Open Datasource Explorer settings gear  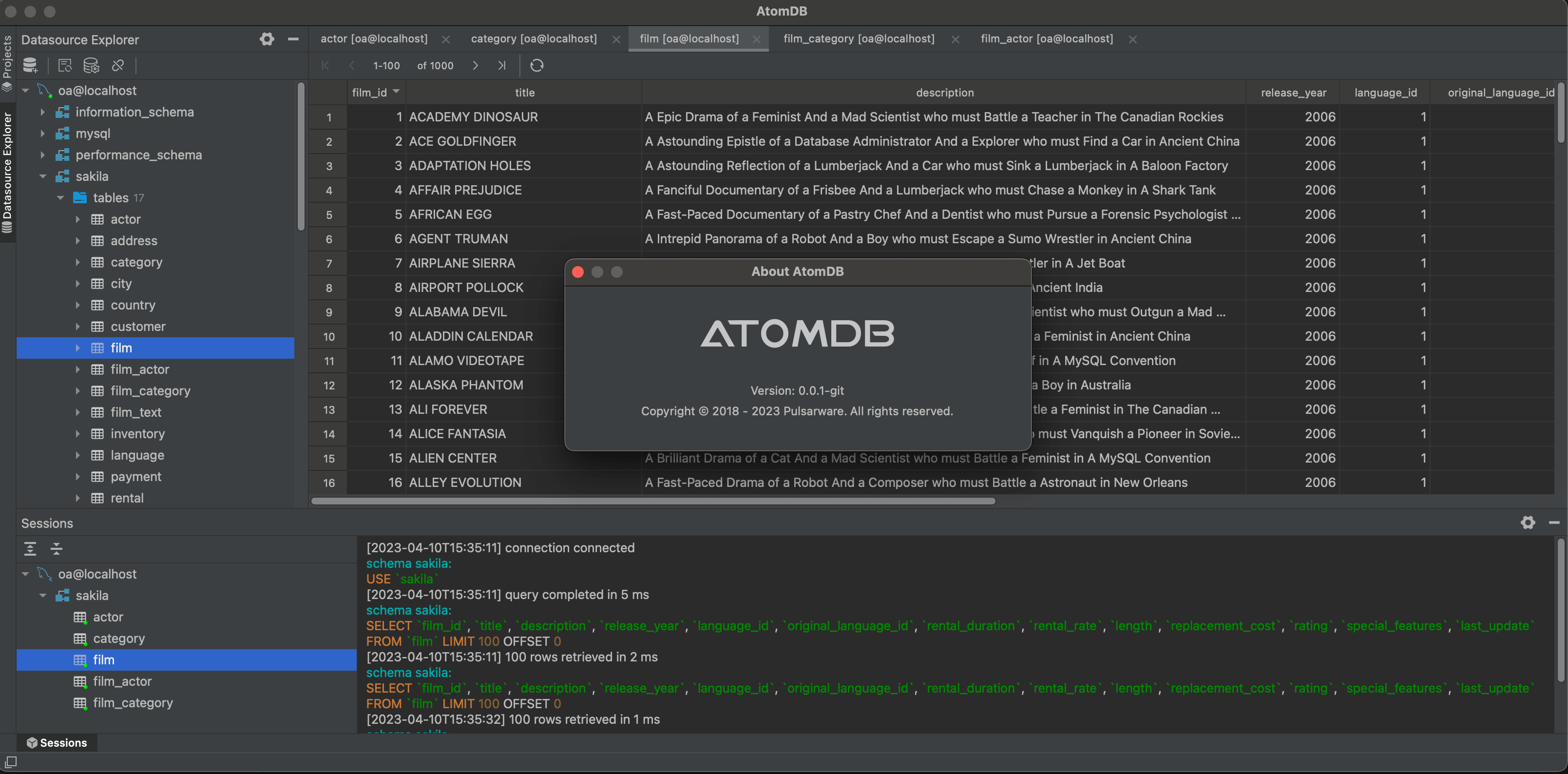(x=267, y=39)
